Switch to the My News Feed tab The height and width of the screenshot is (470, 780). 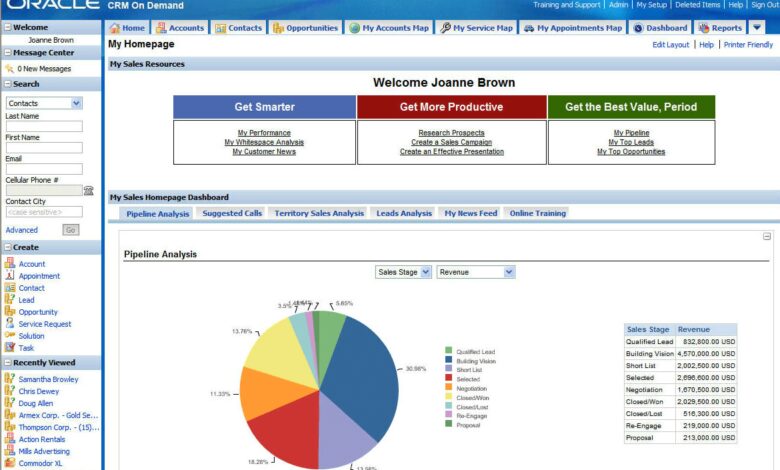point(471,213)
